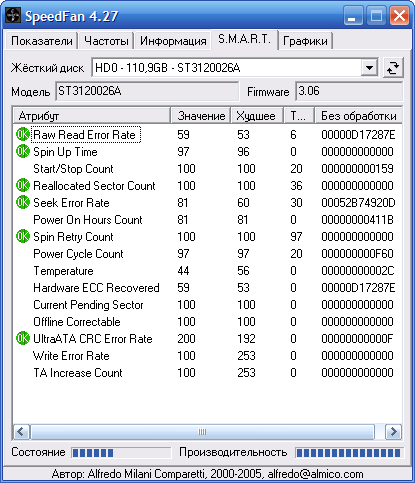Click OK icon next to Seek Error Rate
Viewport: 415px width, 483px height.
pos(23,202)
